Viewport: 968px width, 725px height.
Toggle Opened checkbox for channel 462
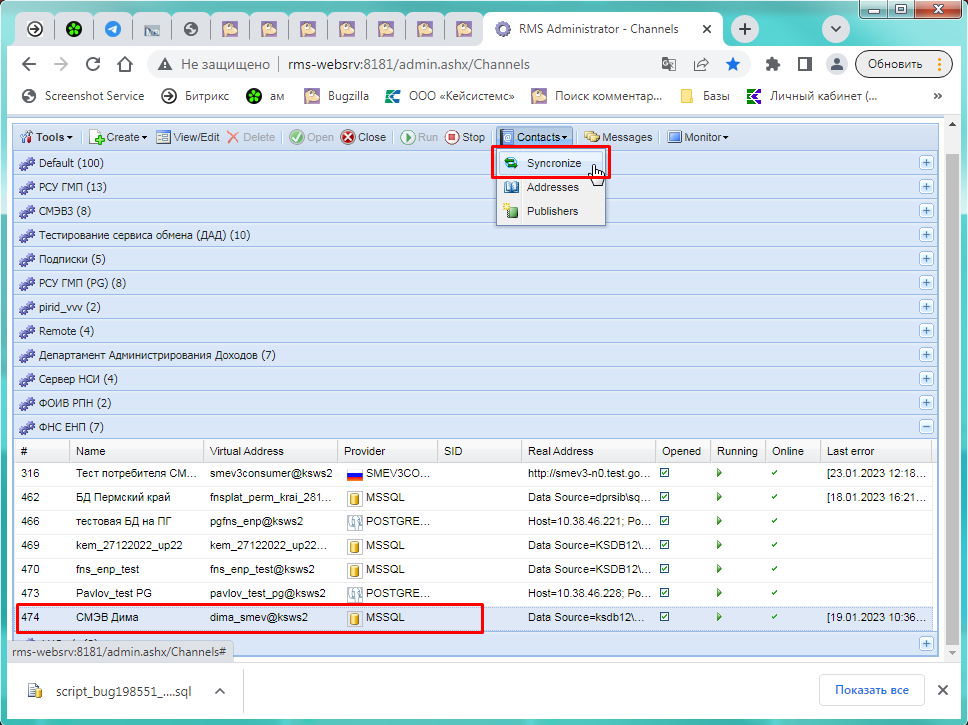(665, 497)
